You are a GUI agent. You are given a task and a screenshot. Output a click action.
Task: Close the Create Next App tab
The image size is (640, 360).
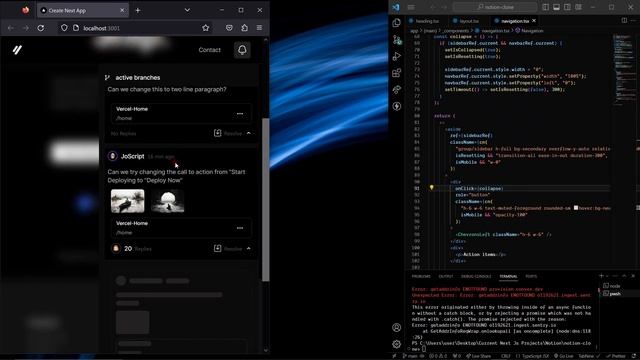click(x=122, y=10)
